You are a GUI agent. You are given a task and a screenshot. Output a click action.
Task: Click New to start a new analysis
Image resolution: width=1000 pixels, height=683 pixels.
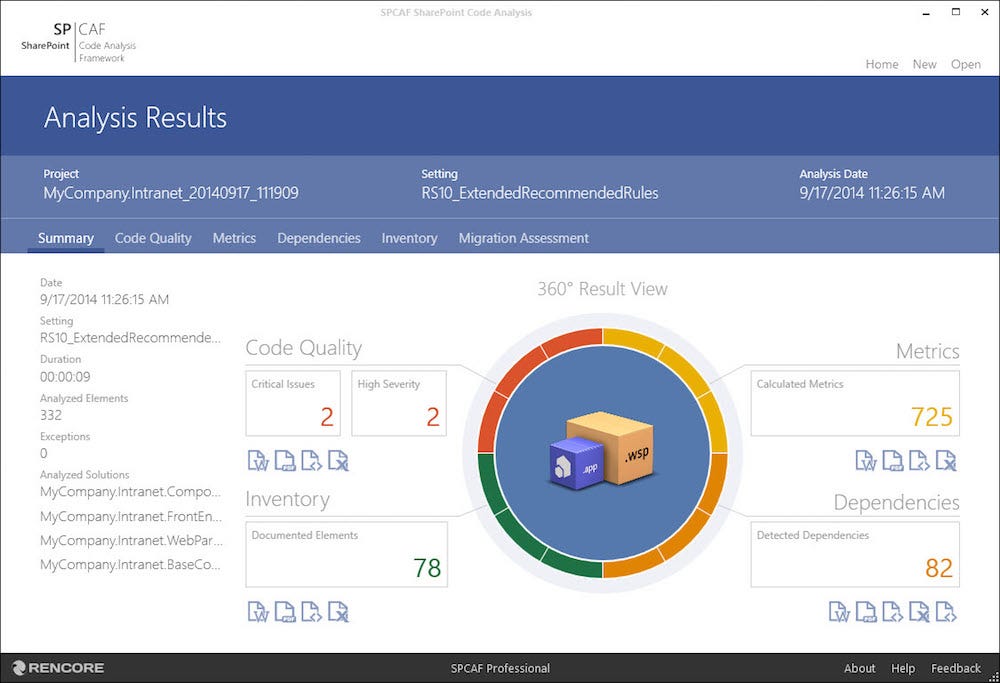pos(924,64)
